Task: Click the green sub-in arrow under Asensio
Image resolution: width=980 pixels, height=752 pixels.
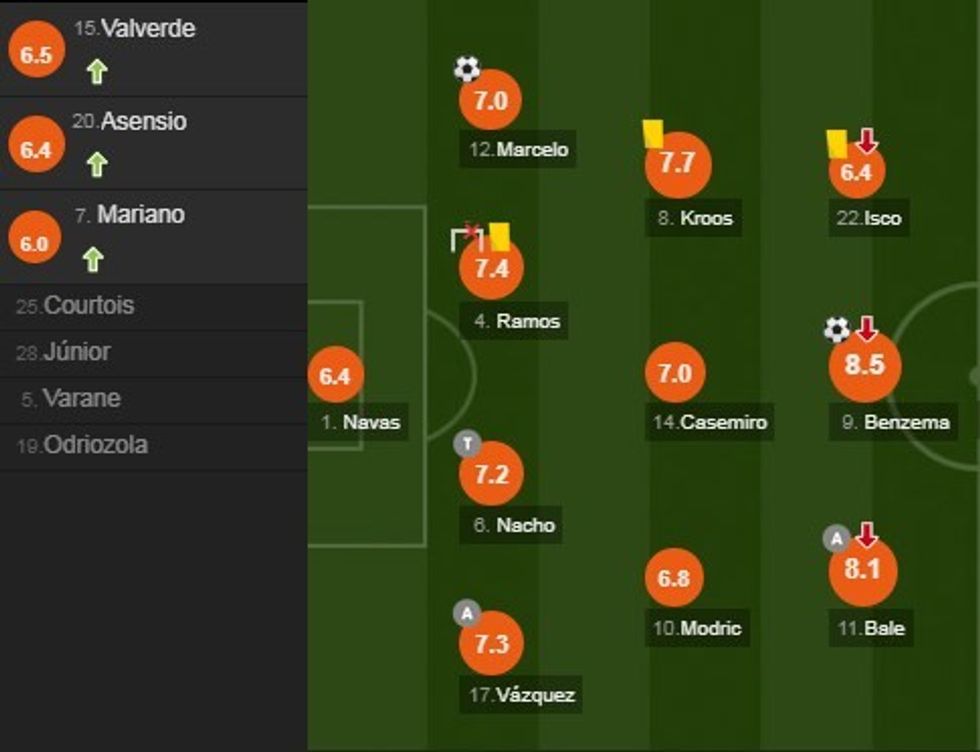Action: 96,164
